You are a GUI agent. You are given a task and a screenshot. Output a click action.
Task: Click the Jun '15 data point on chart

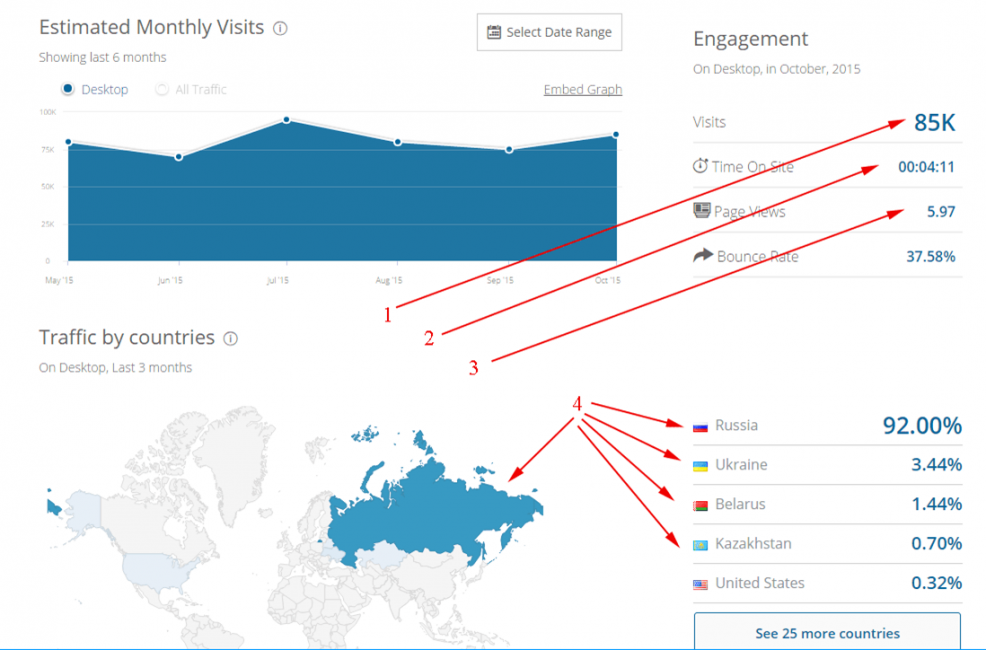click(179, 157)
